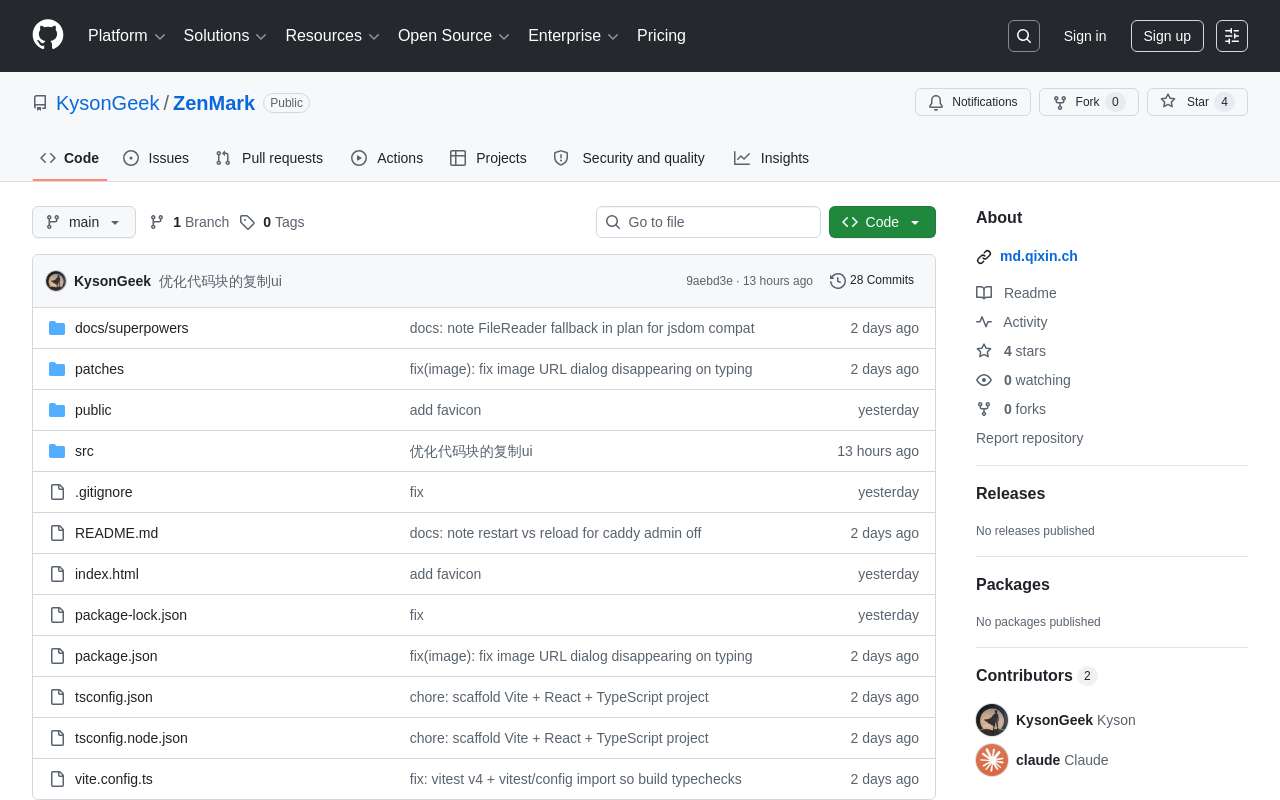This screenshot has width=1280, height=800.
Task: Click the patches folder icon
Action: 57,369
